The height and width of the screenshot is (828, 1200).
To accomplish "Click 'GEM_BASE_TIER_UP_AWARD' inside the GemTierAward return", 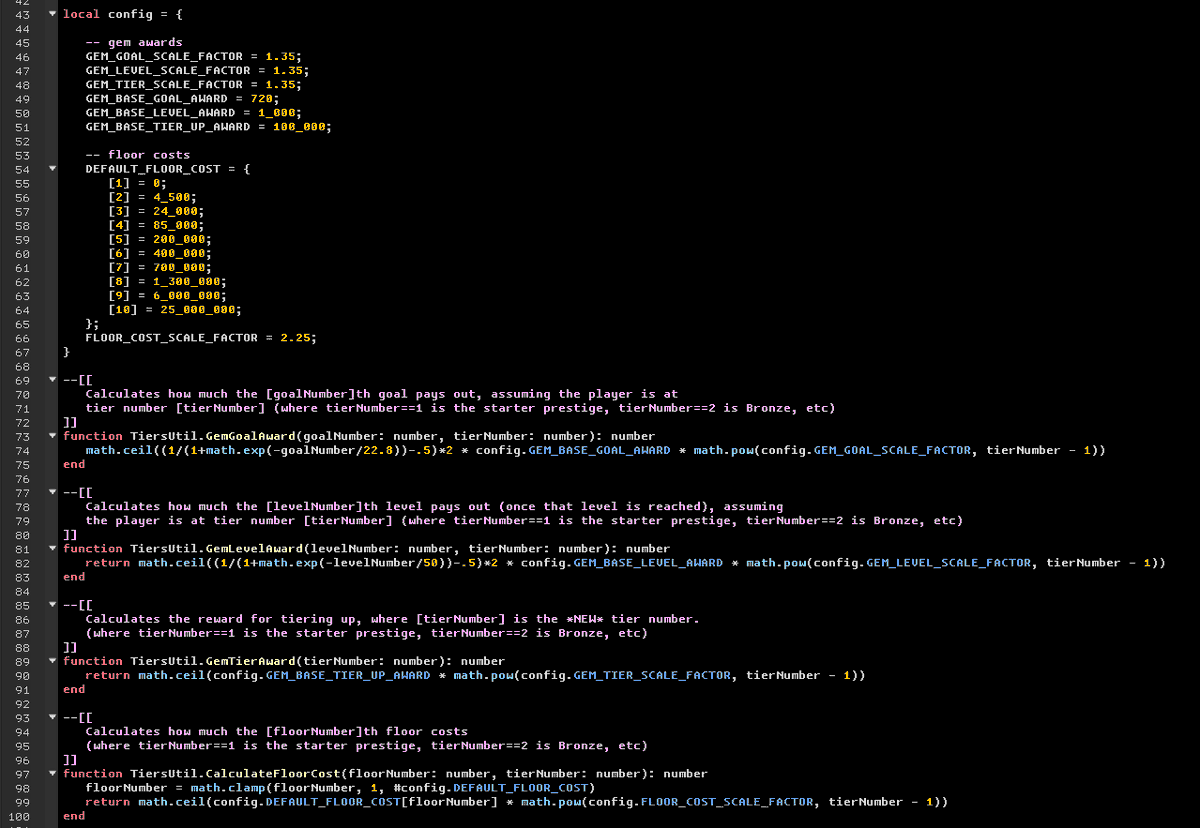I will click(348, 675).
